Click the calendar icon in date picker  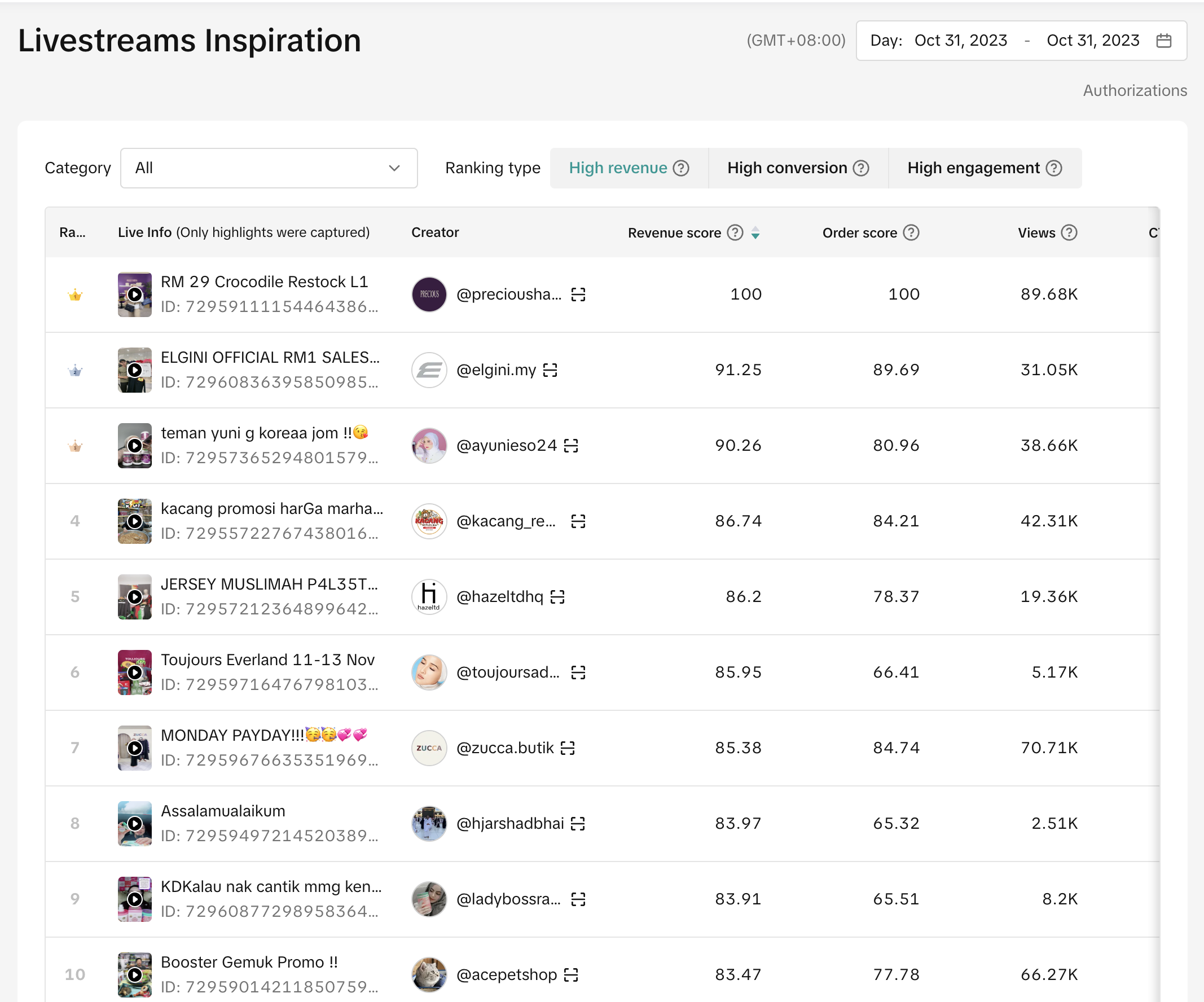(1163, 41)
